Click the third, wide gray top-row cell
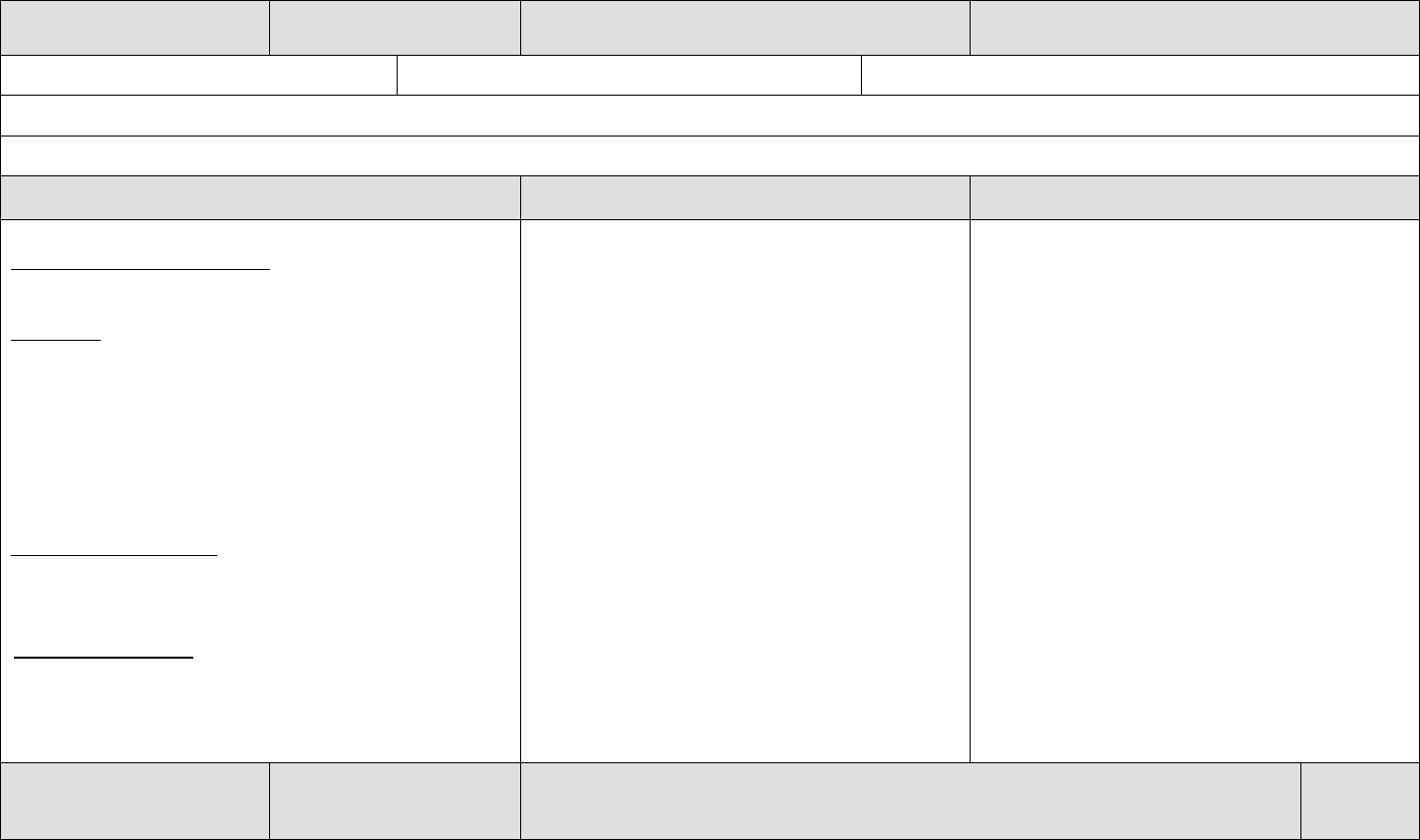The image size is (1420, 840). click(745, 28)
